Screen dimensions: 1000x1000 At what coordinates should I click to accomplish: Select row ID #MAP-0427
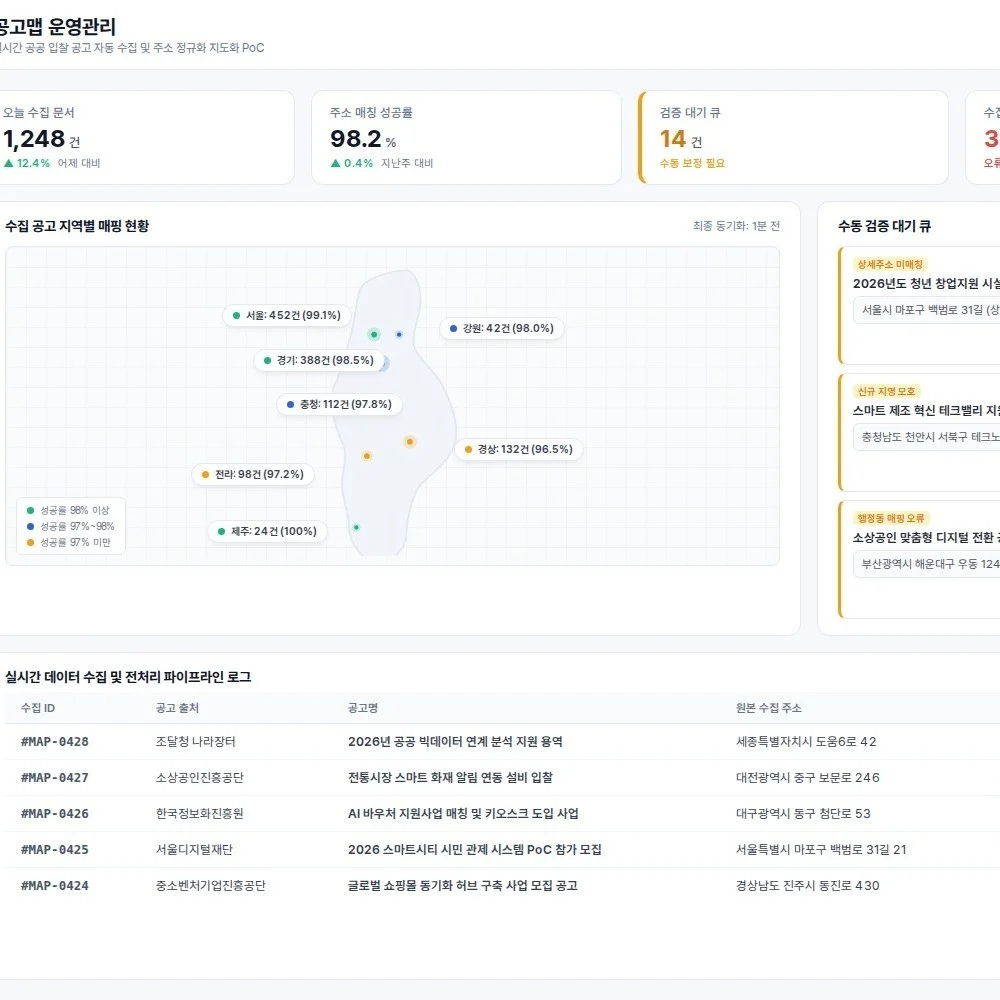tap(55, 777)
